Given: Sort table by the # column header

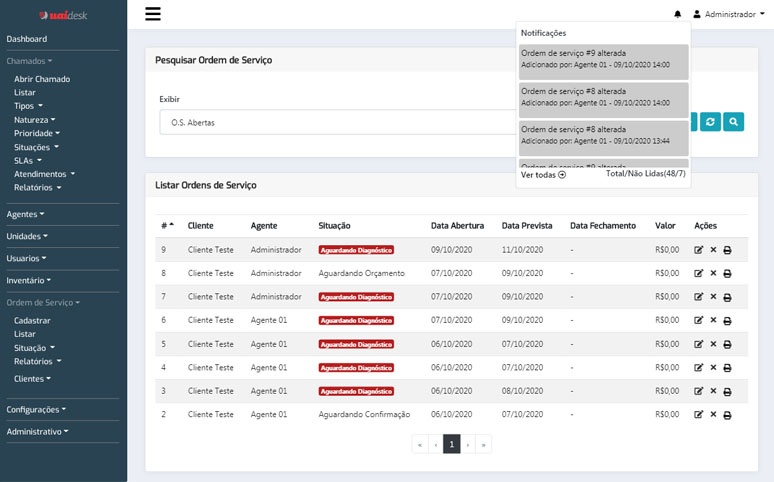Looking at the screenshot, I should click(166, 226).
